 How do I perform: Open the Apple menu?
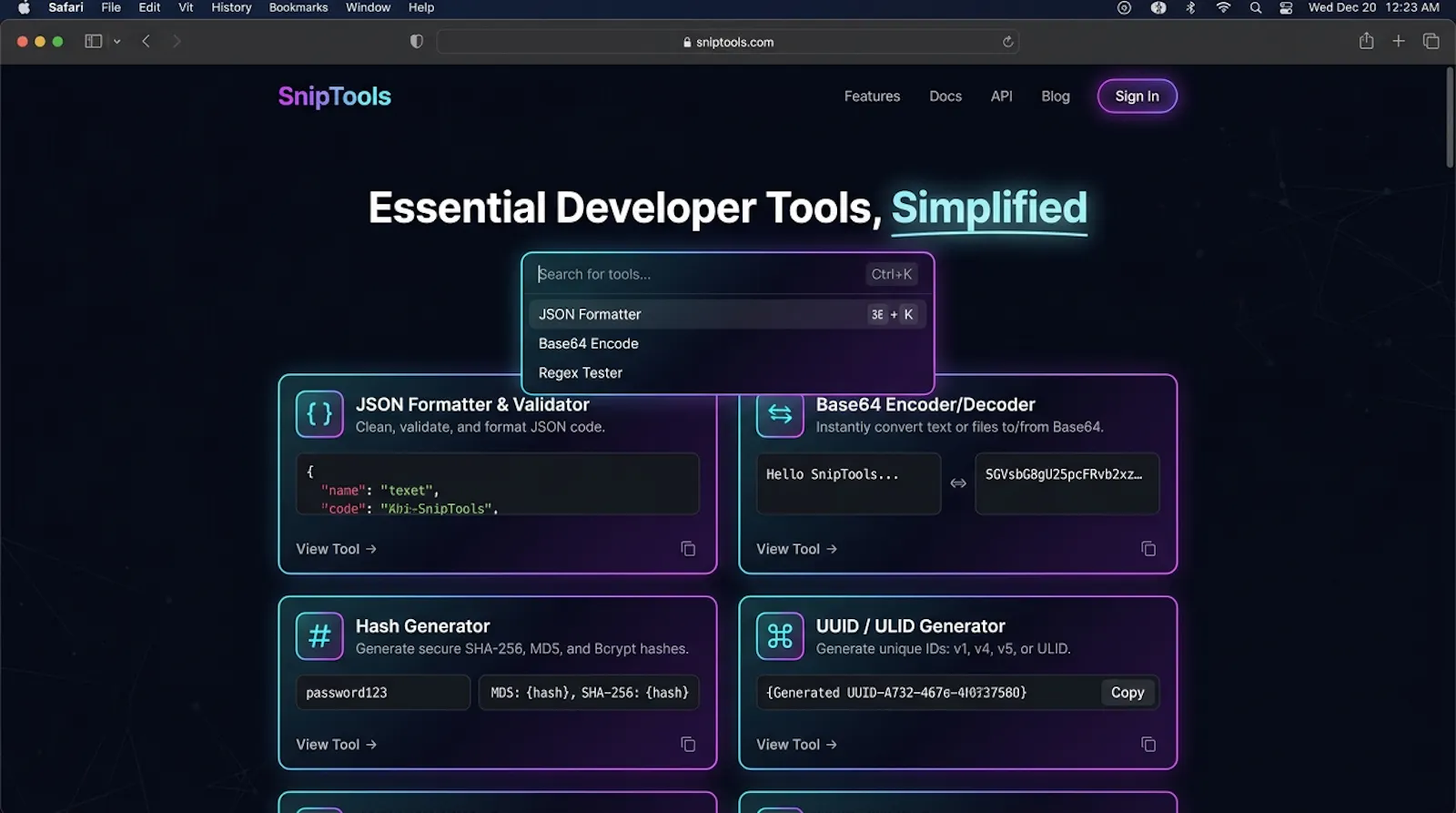(x=24, y=7)
